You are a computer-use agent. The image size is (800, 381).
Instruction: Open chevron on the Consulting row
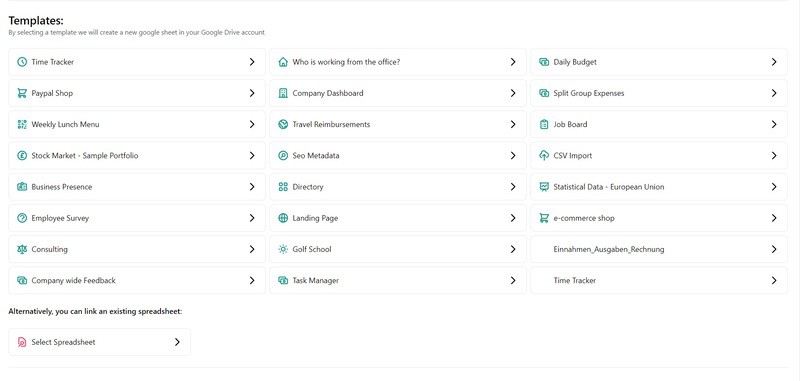[252, 249]
